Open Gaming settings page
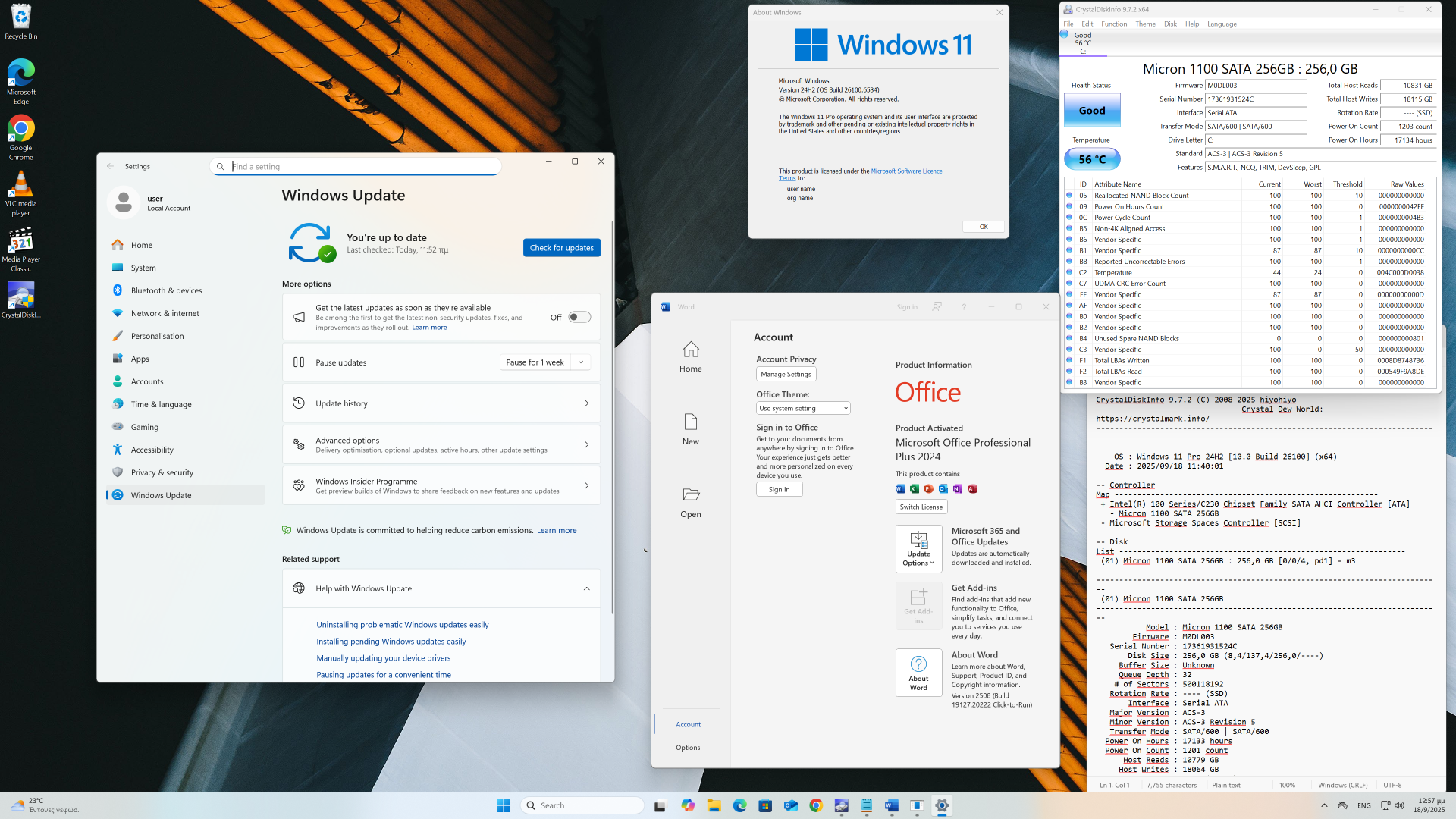1456x819 pixels. 185,427
